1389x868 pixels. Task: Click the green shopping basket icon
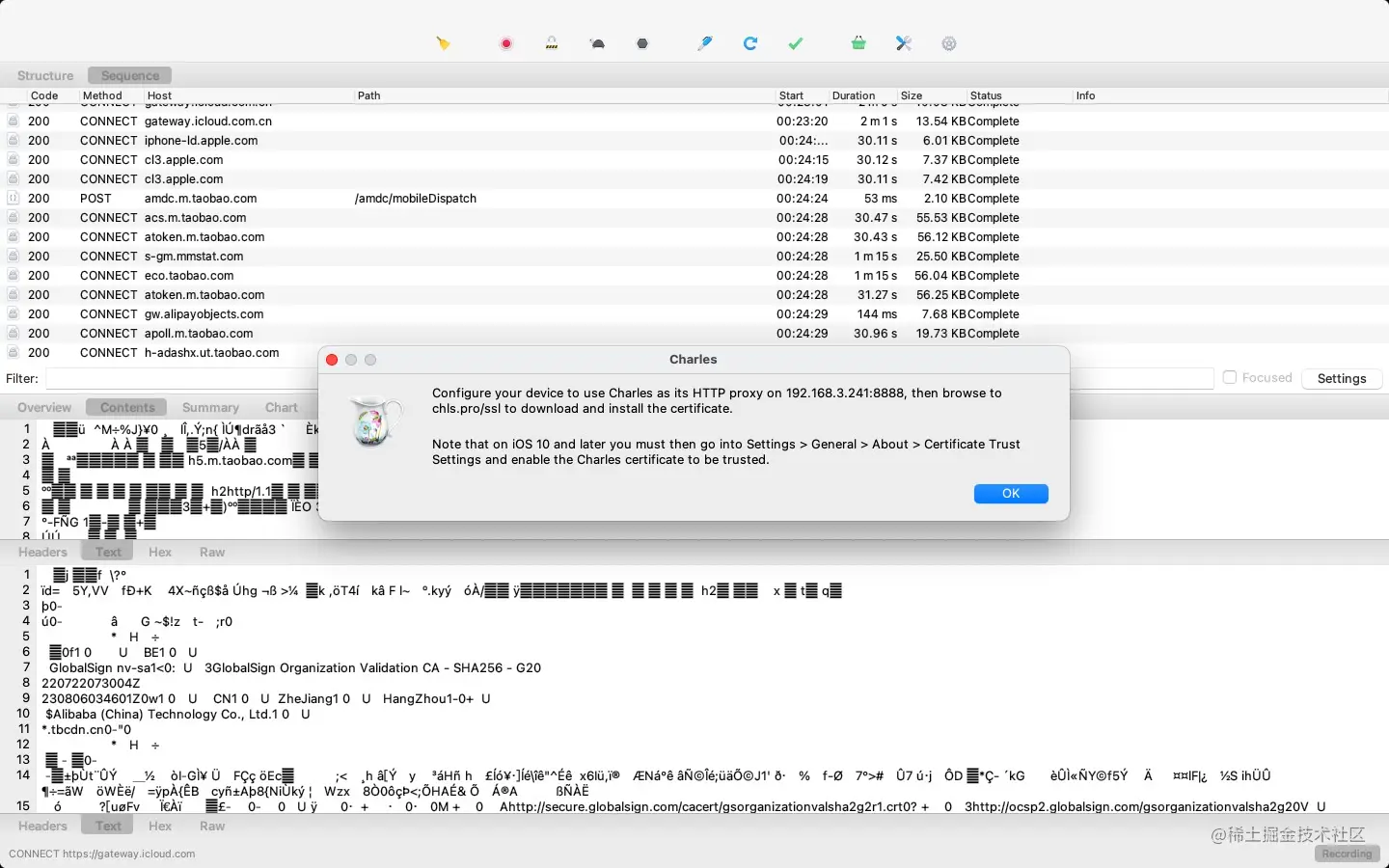(x=858, y=43)
